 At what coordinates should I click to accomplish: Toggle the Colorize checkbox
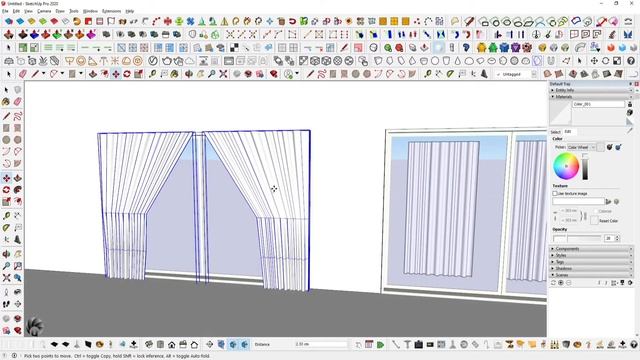click(x=596, y=211)
